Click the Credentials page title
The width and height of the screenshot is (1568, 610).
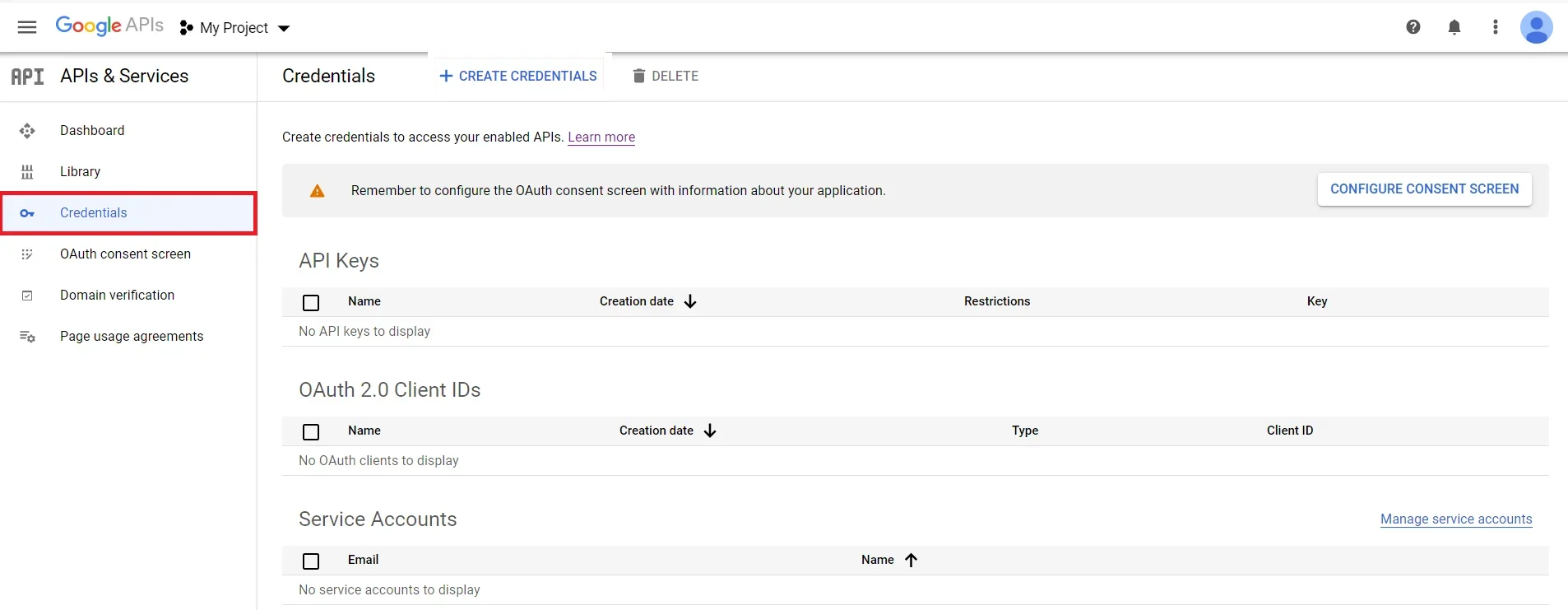tap(328, 76)
